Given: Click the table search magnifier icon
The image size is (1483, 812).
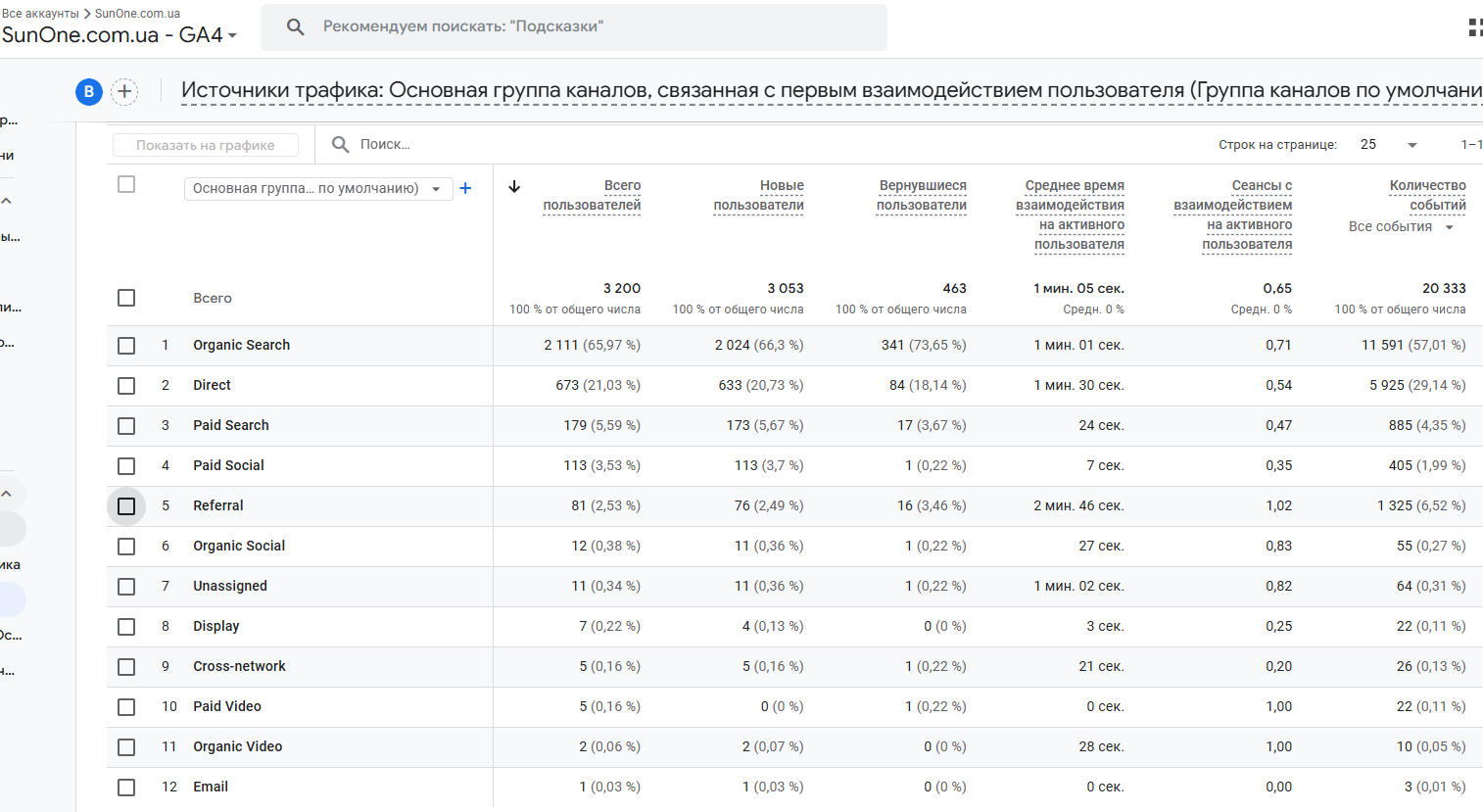Looking at the screenshot, I should tap(341, 144).
